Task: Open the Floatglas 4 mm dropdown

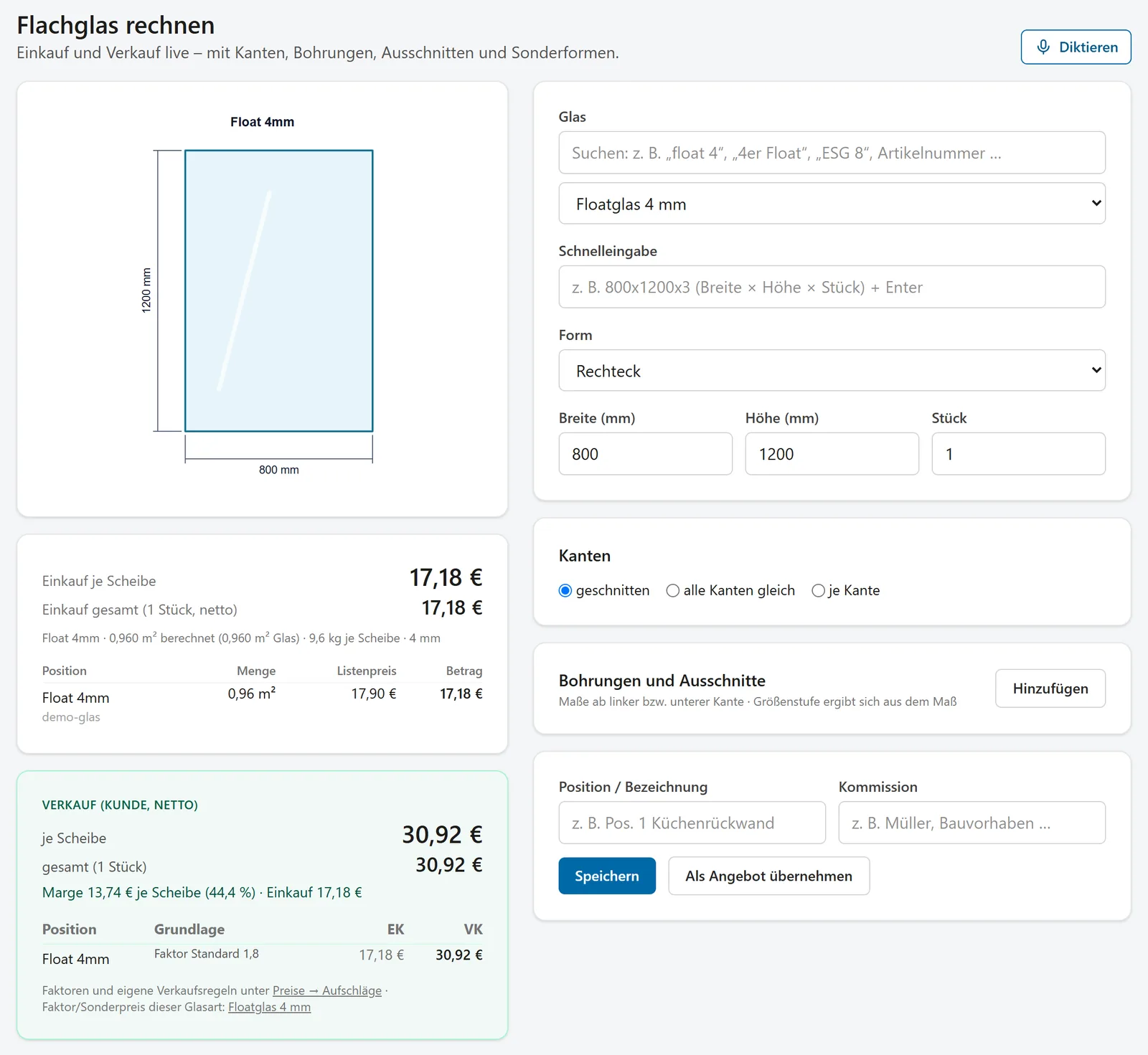Action: pyautogui.click(x=832, y=204)
